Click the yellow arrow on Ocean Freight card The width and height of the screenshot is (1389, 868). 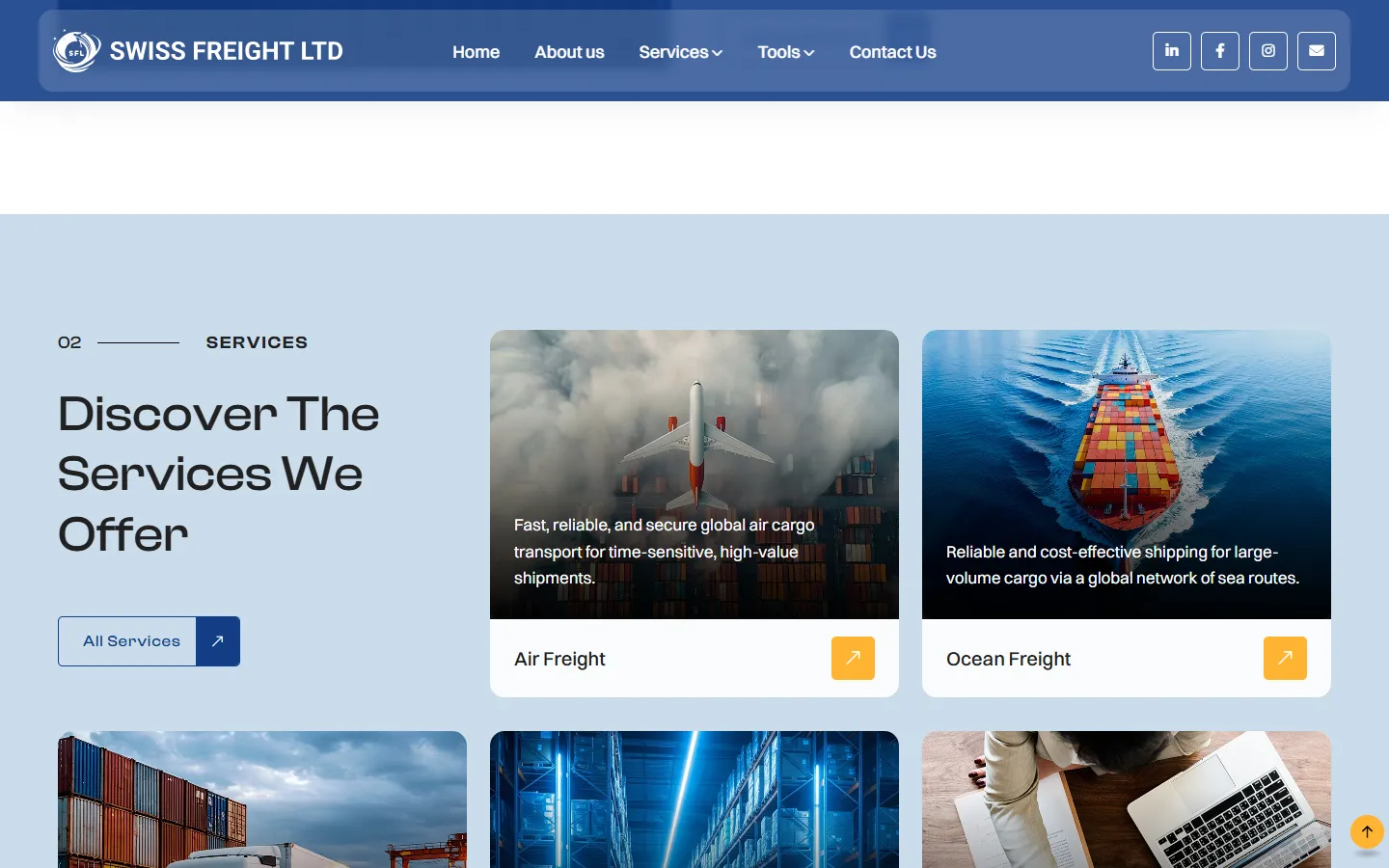coord(1285,658)
